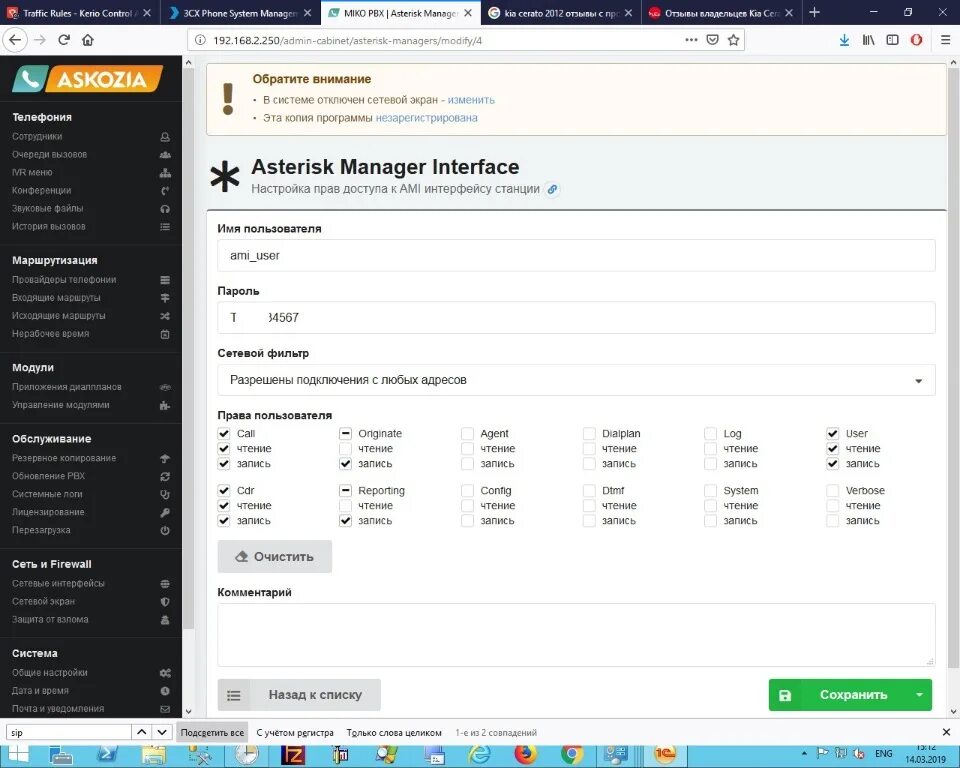960x768 pixels.
Task: Open the Сетевой фильтр dropdown
Action: (x=576, y=380)
